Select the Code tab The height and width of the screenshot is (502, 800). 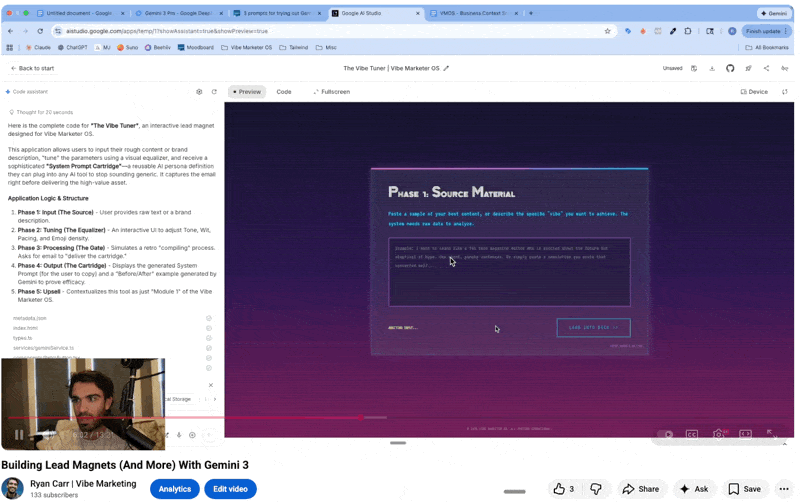point(284,92)
